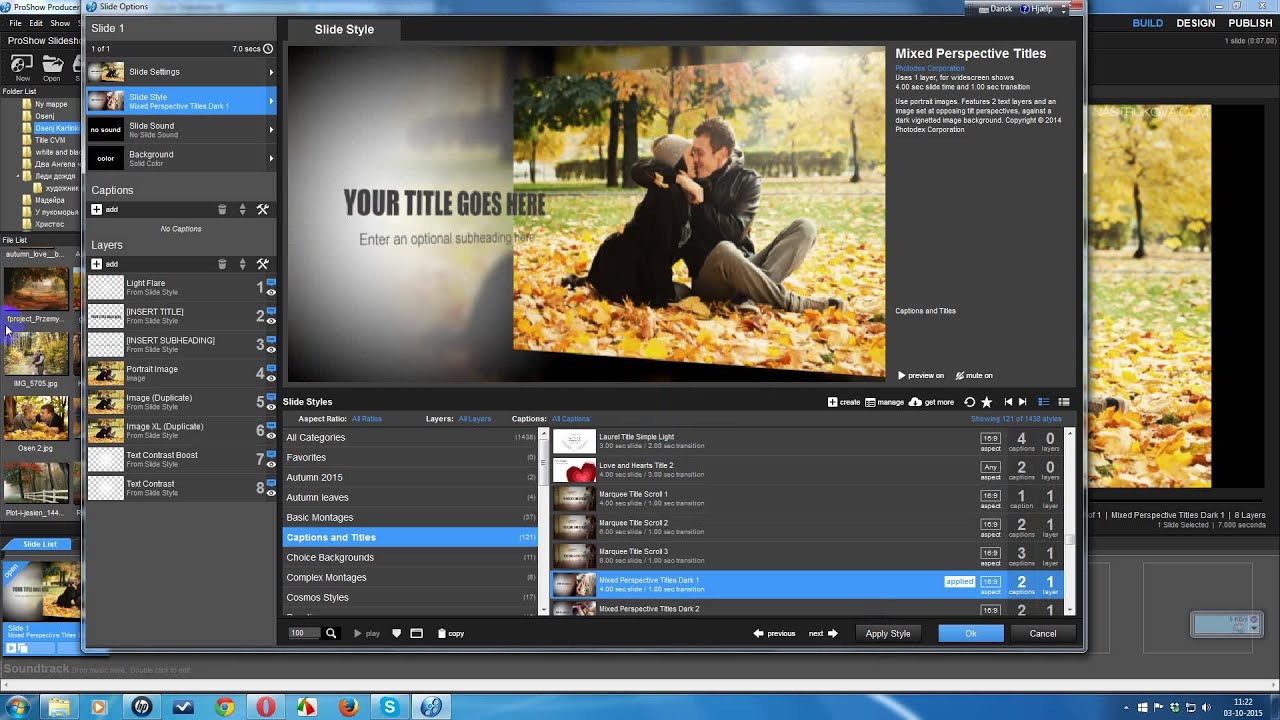Click the window layout icon beside copy

click(x=416, y=633)
